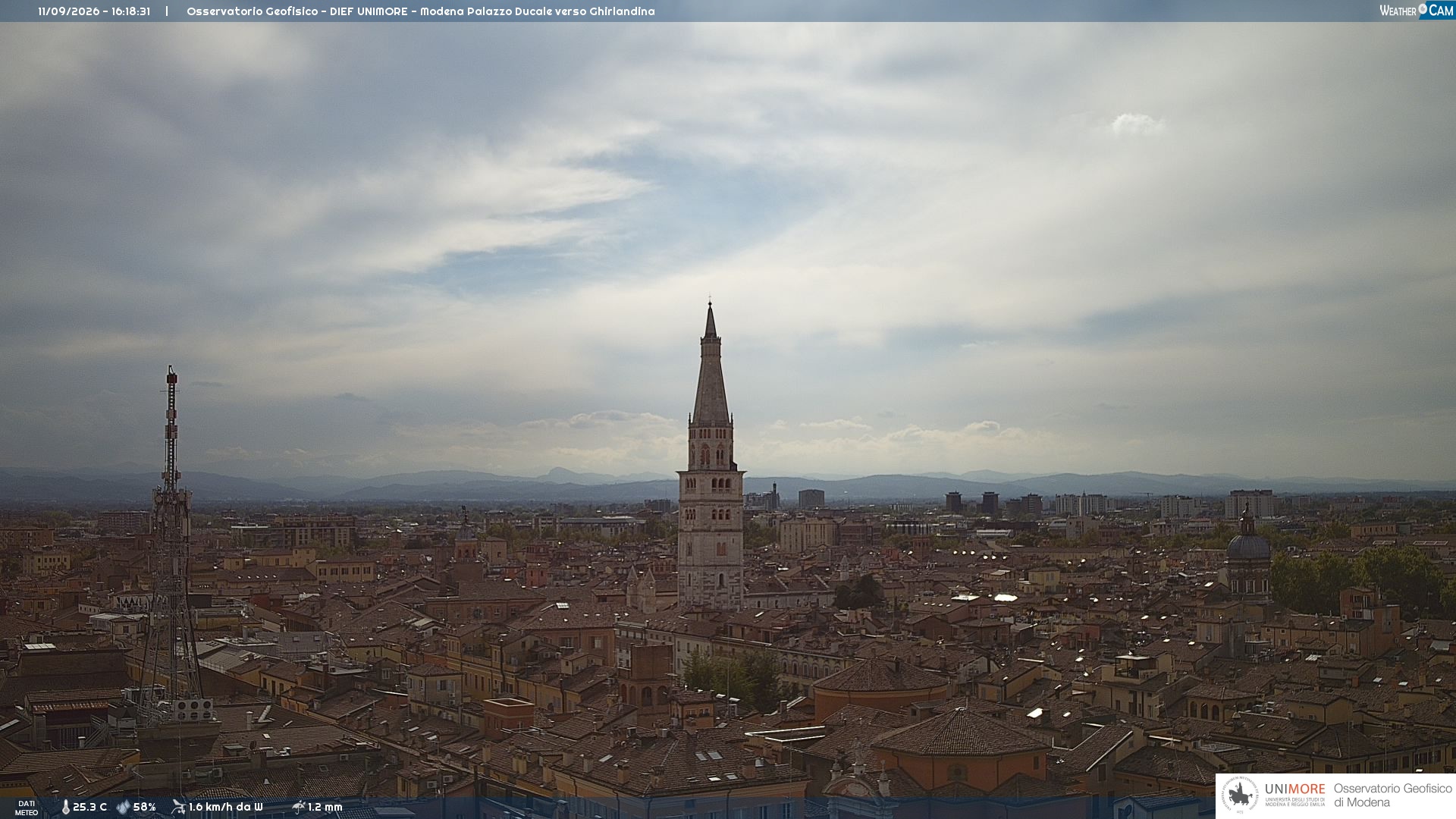The width and height of the screenshot is (1456, 819).
Task: Select the 1.6 km/h da W wind reading
Action: (225, 807)
